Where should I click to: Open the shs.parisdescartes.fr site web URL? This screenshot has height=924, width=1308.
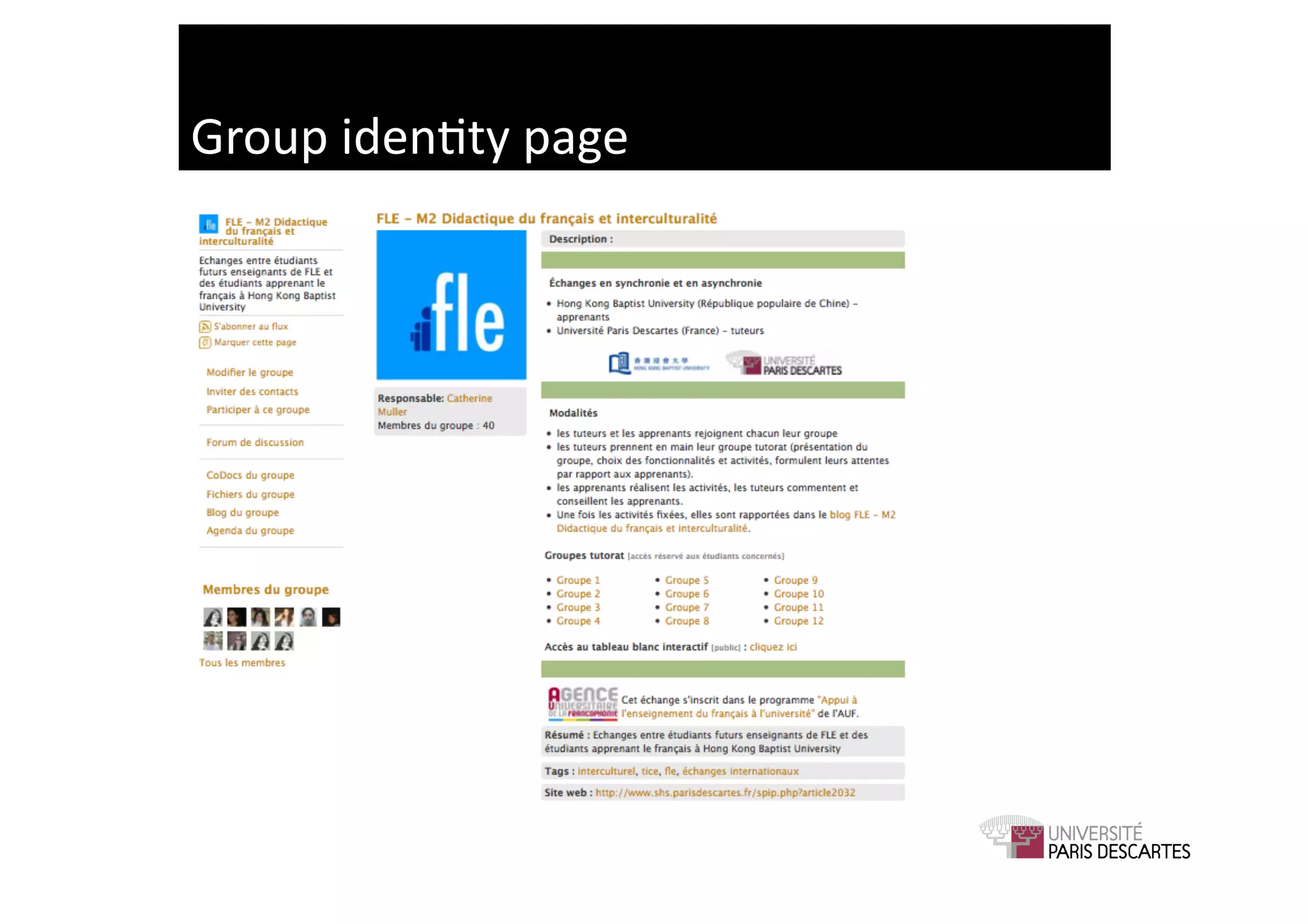point(726,792)
